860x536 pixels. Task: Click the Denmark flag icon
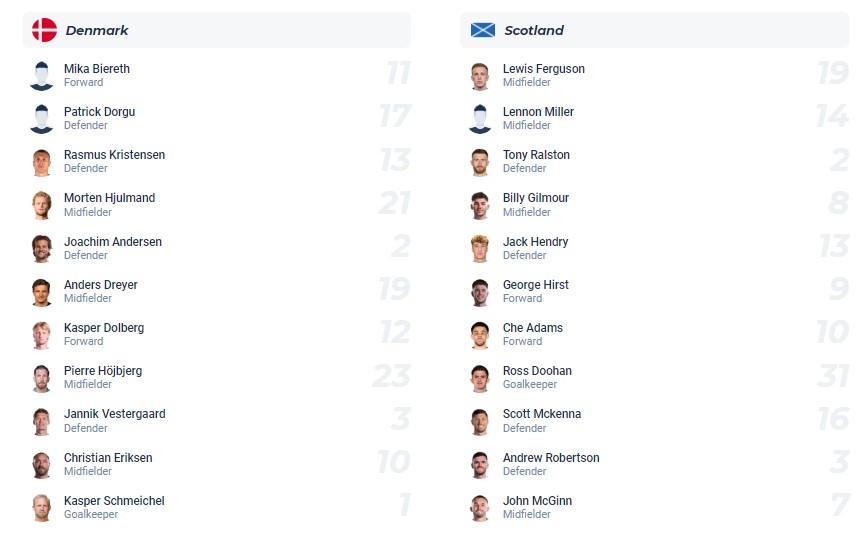click(x=44, y=30)
